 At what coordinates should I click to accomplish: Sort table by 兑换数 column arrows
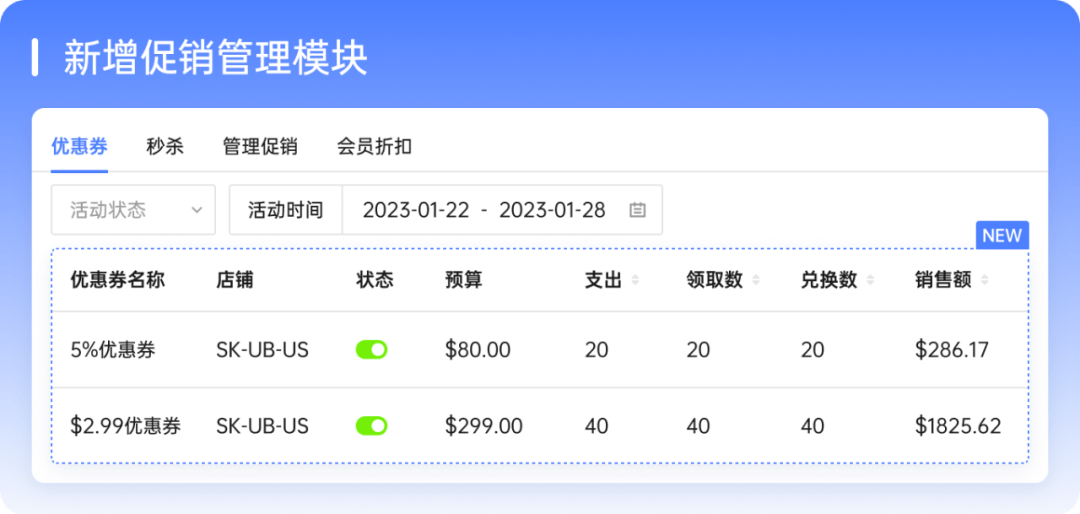tap(870, 281)
